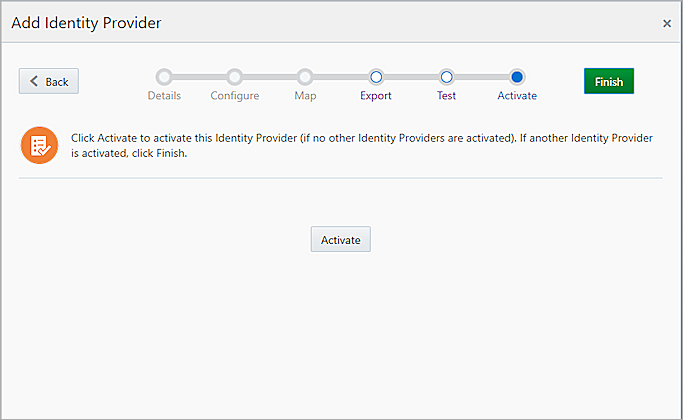Go back with the Back button
683x420 pixels.
(49, 81)
